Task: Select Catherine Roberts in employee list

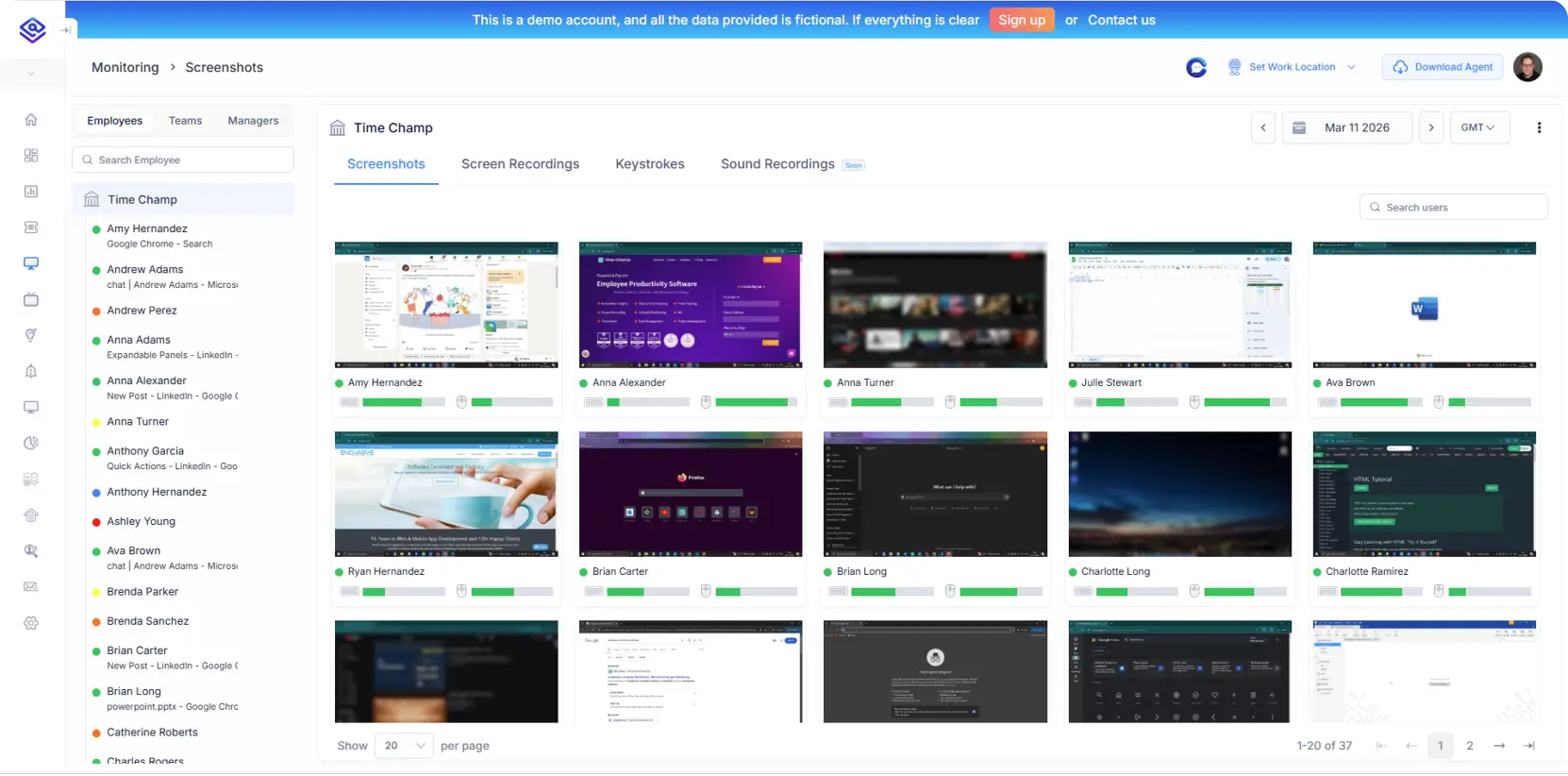Action: [152, 733]
